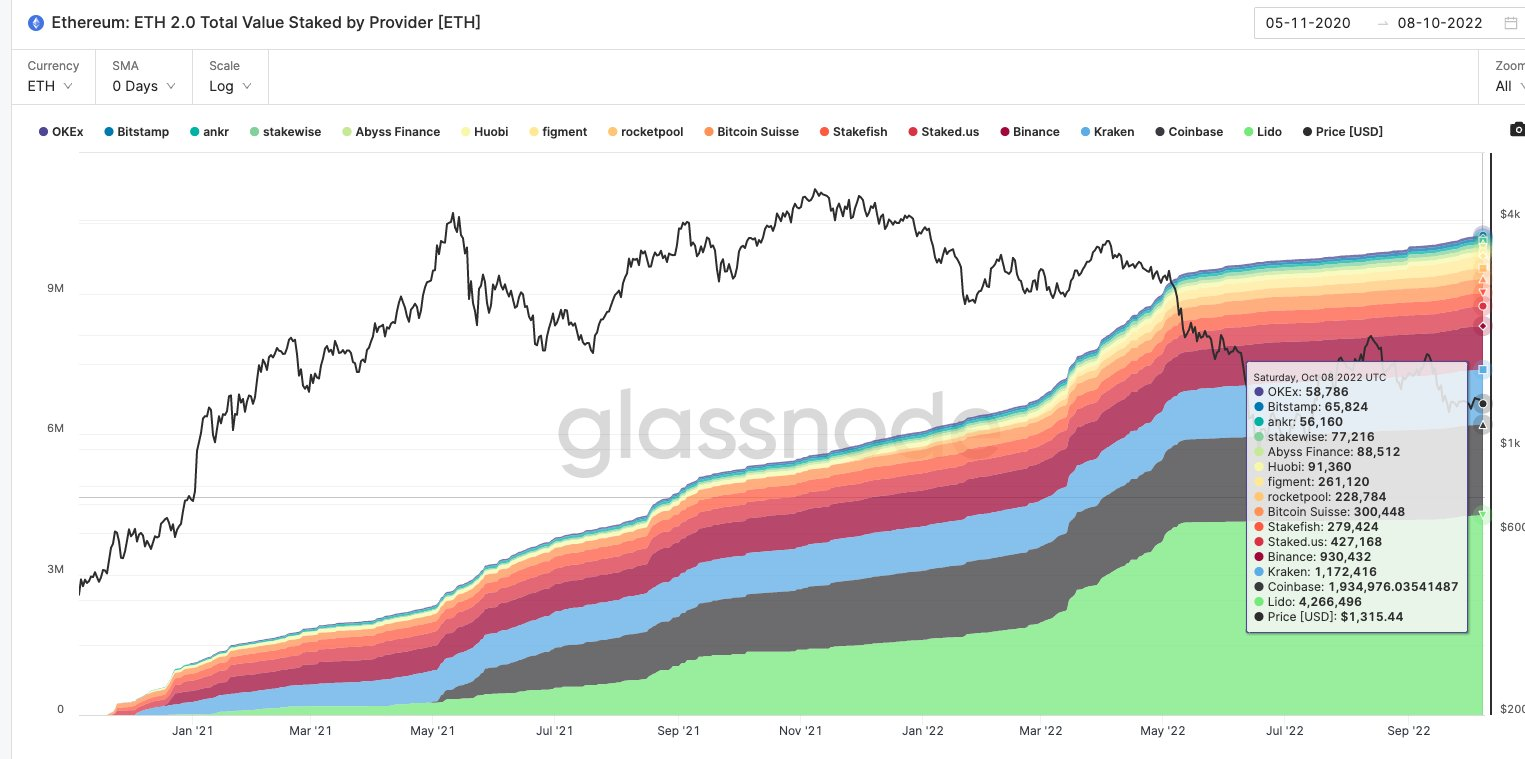Open the Scale Log dropdown

(x=231, y=77)
